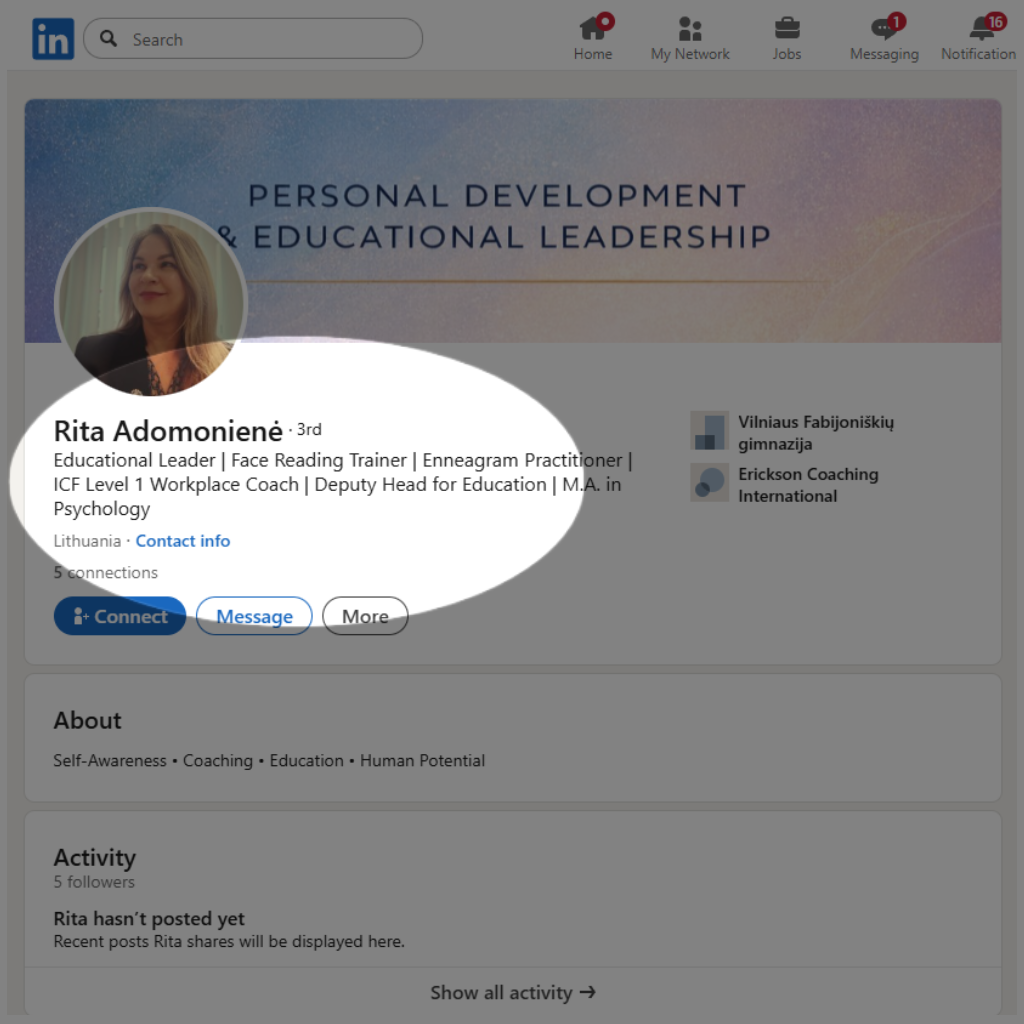The width and height of the screenshot is (1024, 1024).
Task: Click the Vilniaus Fabijoniškių gimnazija logo
Action: (709, 431)
